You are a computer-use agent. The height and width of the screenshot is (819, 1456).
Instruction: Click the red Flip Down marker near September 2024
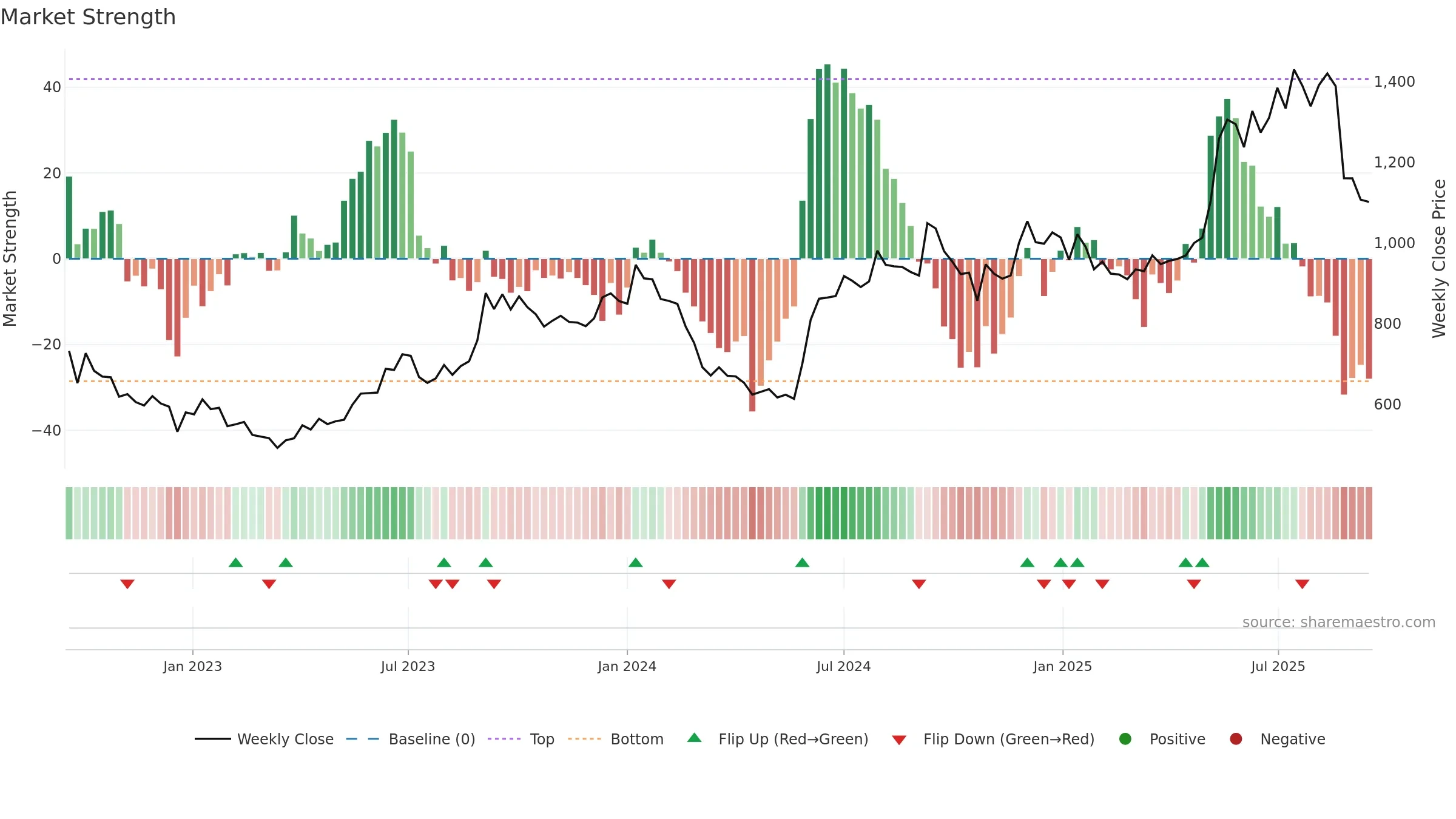(919, 584)
